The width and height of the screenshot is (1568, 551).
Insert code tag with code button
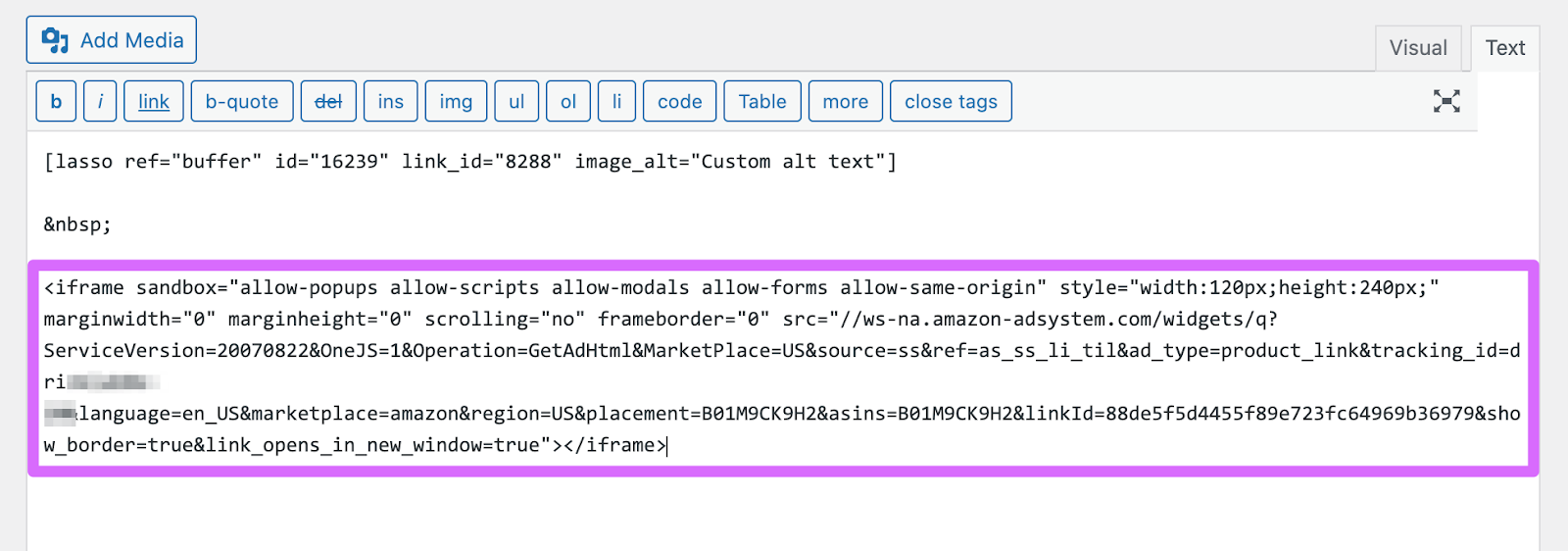pyautogui.click(x=679, y=101)
